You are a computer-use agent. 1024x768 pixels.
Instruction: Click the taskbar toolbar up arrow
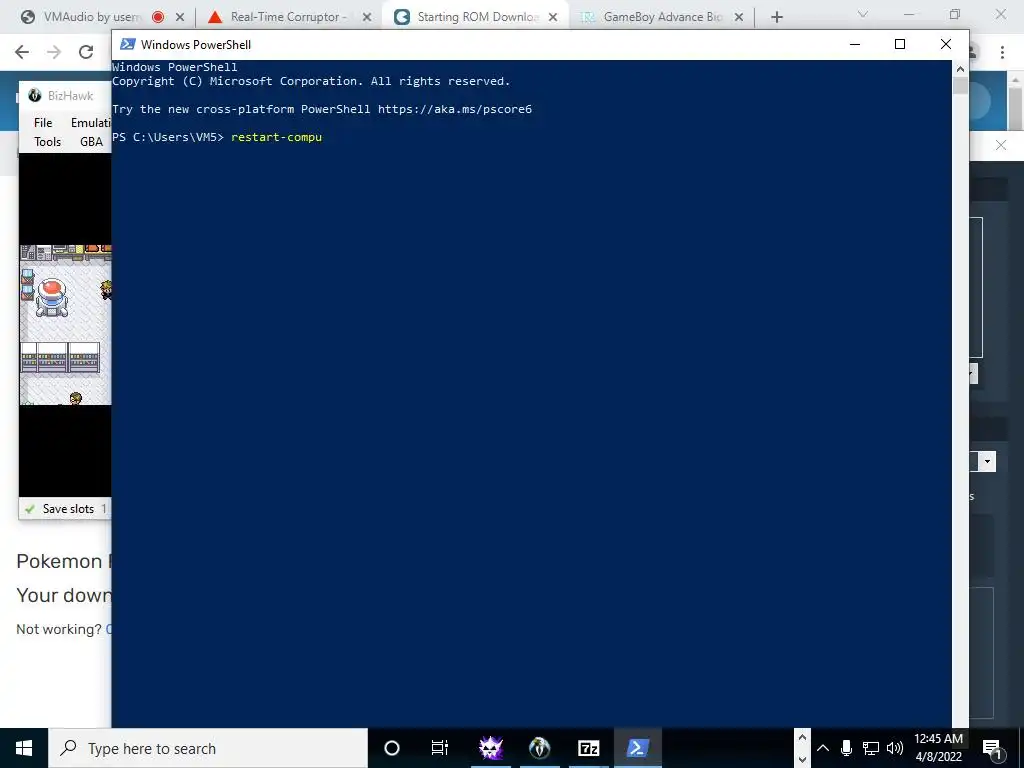[x=802, y=737]
